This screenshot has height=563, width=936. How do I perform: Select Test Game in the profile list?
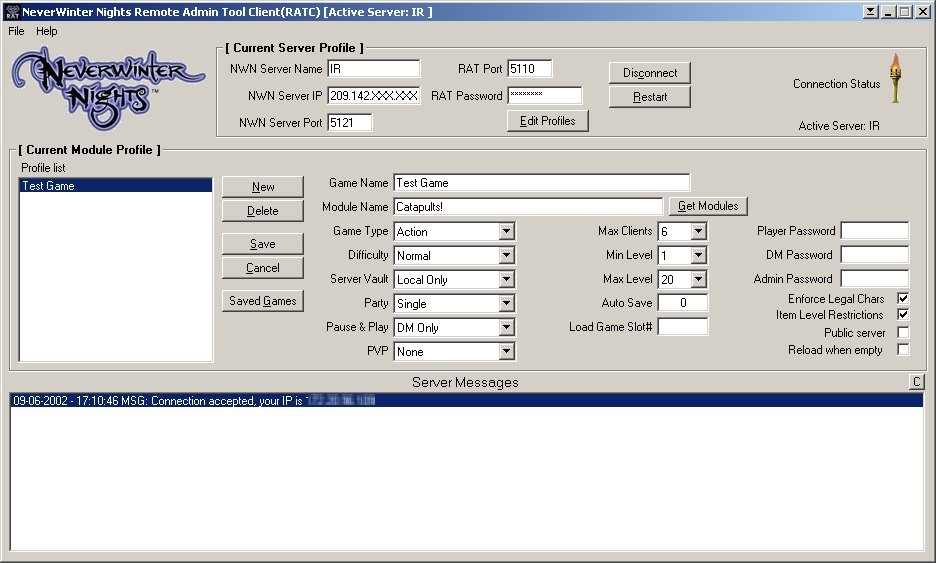(x=115, y=186)
